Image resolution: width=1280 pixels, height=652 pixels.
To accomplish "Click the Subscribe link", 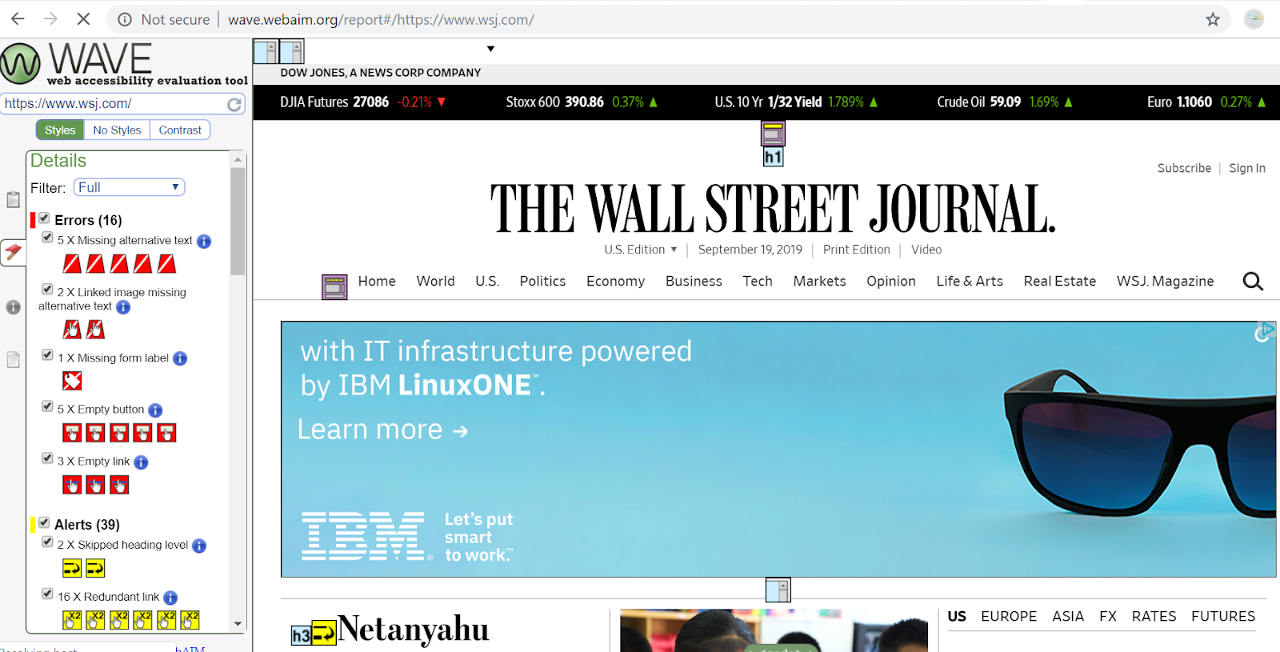I will pos(1184,168).
